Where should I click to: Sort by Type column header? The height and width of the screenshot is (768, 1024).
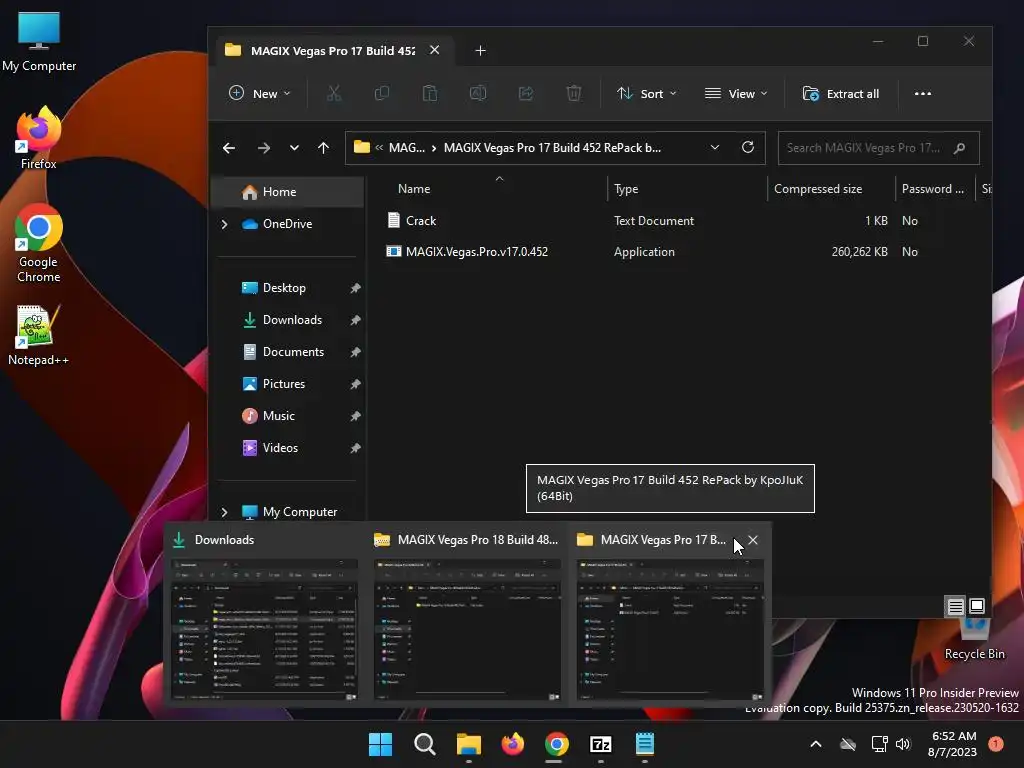(x=626, y=189)
